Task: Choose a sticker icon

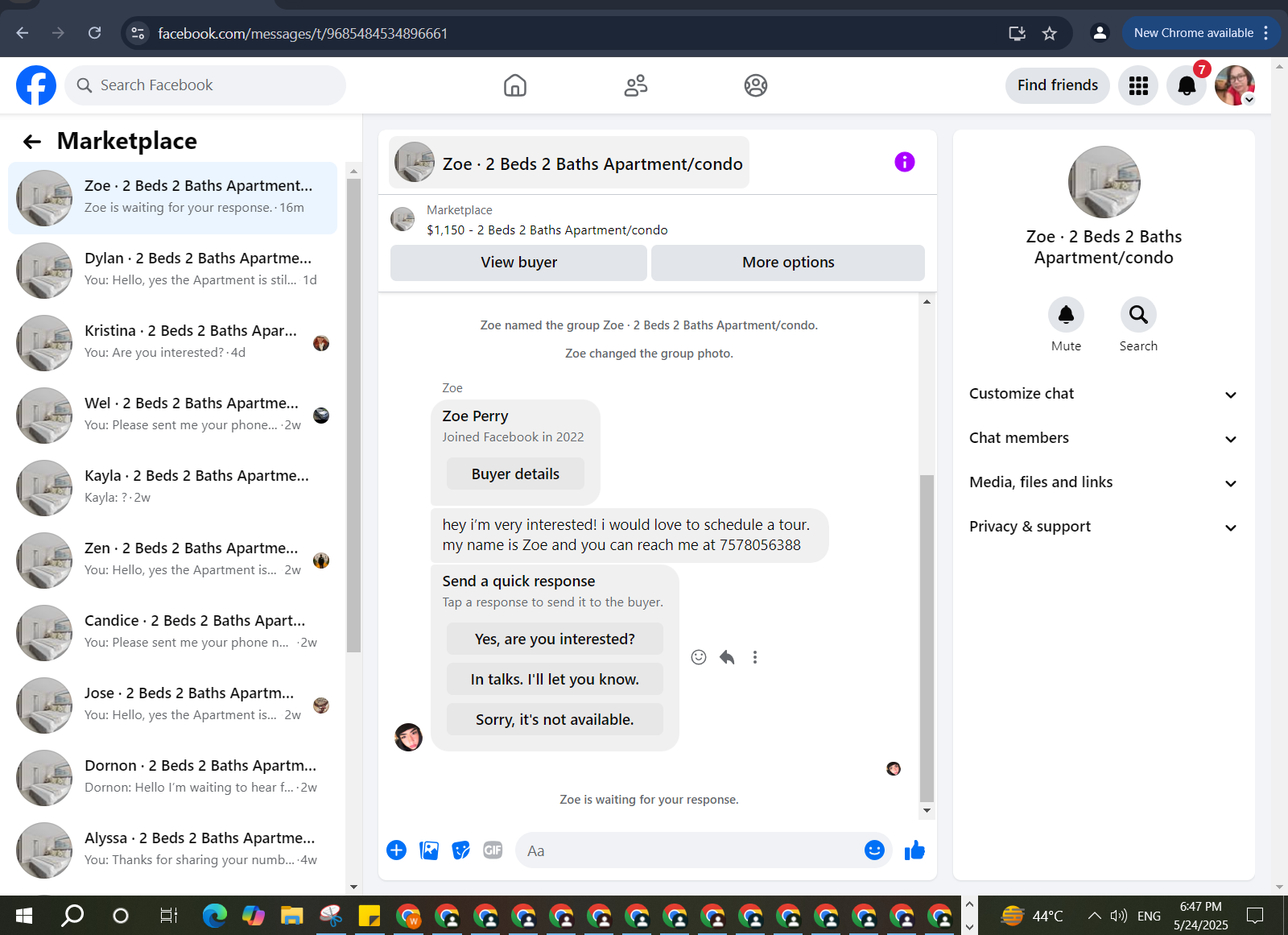Action: 461,850
